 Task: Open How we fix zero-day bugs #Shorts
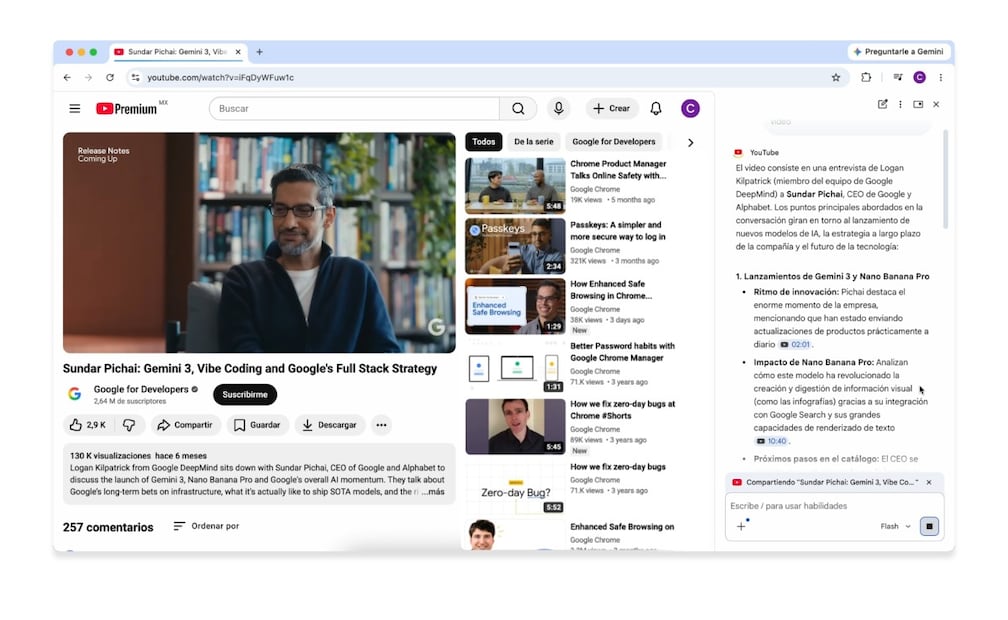click(622, 410)
